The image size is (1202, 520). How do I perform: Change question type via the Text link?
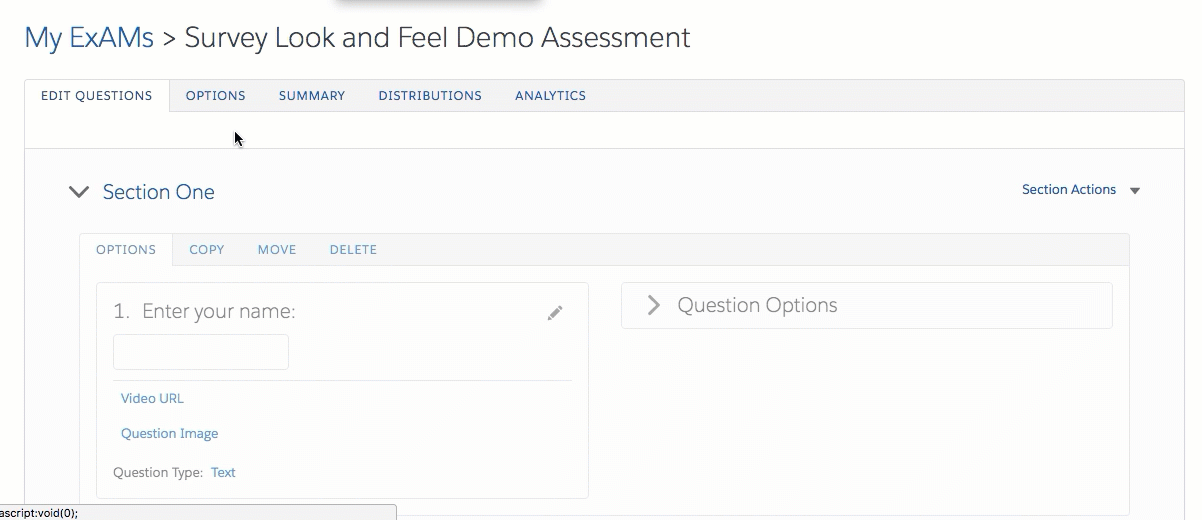pyautogui.click(x=223, y=473)
